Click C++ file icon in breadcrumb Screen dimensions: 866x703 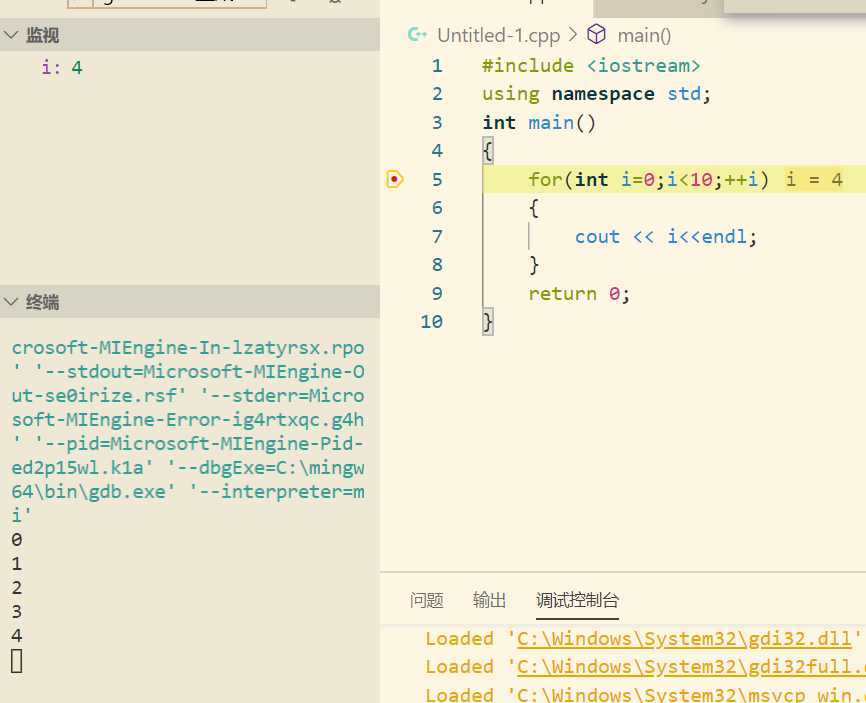click(x=417, y=35)
